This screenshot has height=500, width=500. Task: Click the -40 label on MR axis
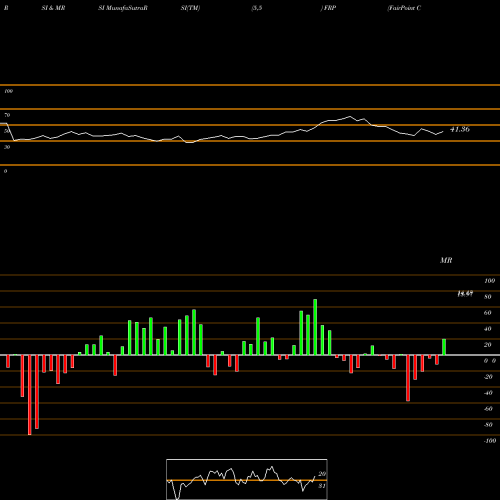coord(488,393)
